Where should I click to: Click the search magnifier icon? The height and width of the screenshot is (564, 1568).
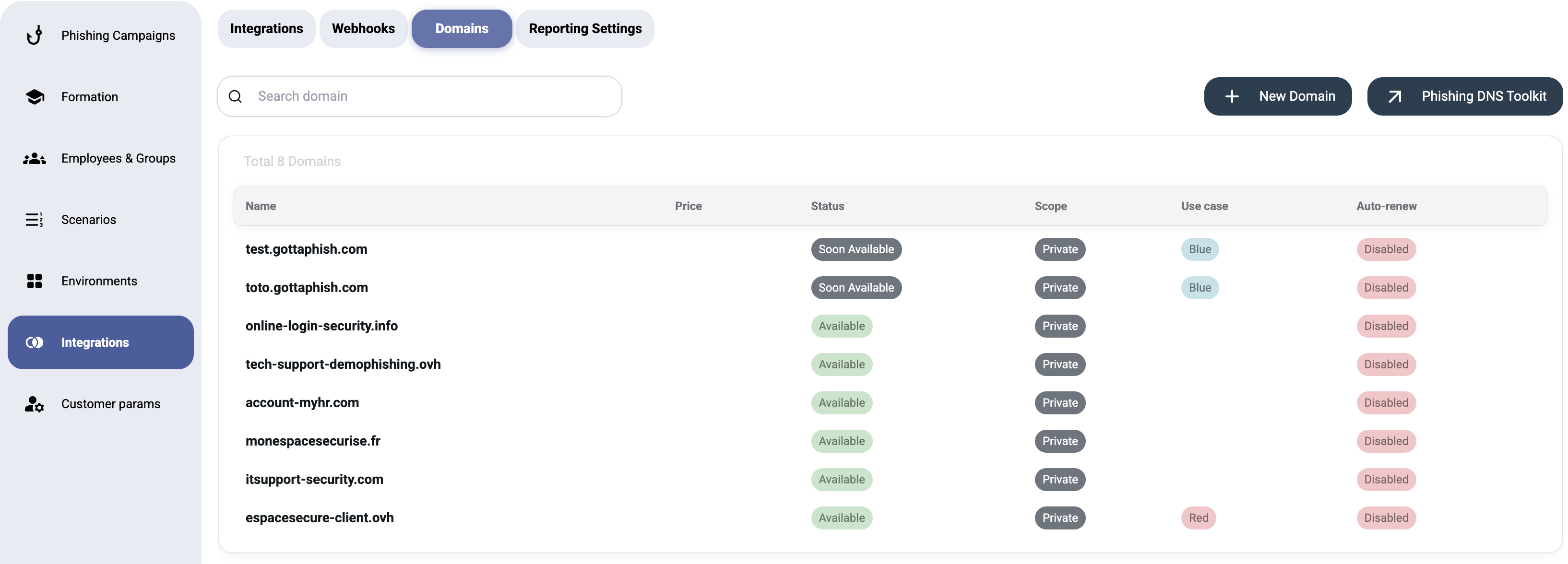click(236, 96)
